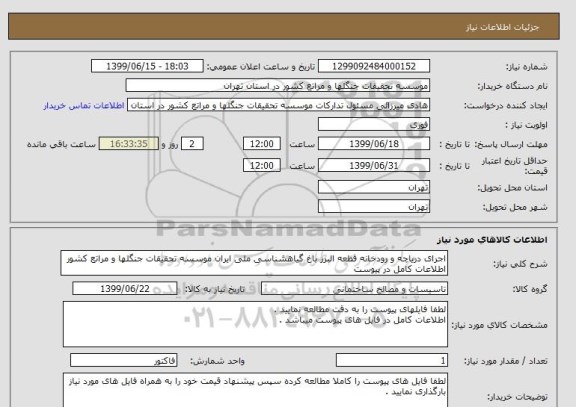Select the ساعت باقی مانده label
The image size is (576, 407).
[61, 144]
